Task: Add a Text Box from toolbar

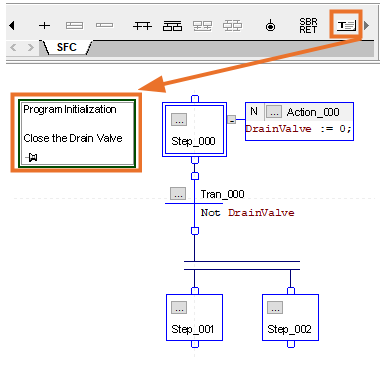Action: [x=346, y=25]
